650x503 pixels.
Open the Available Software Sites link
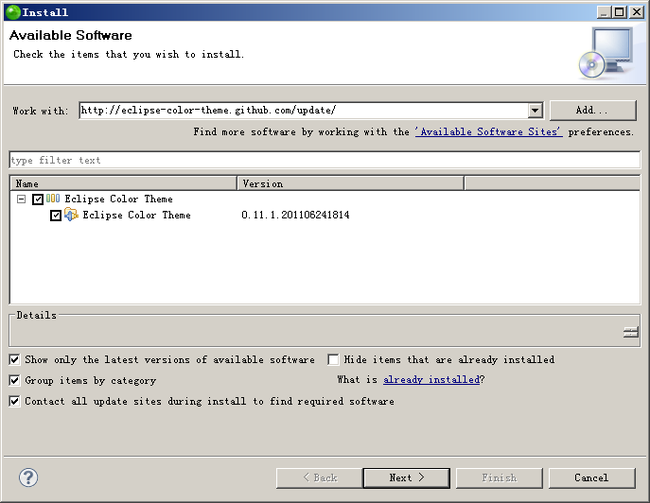point(489,132)
